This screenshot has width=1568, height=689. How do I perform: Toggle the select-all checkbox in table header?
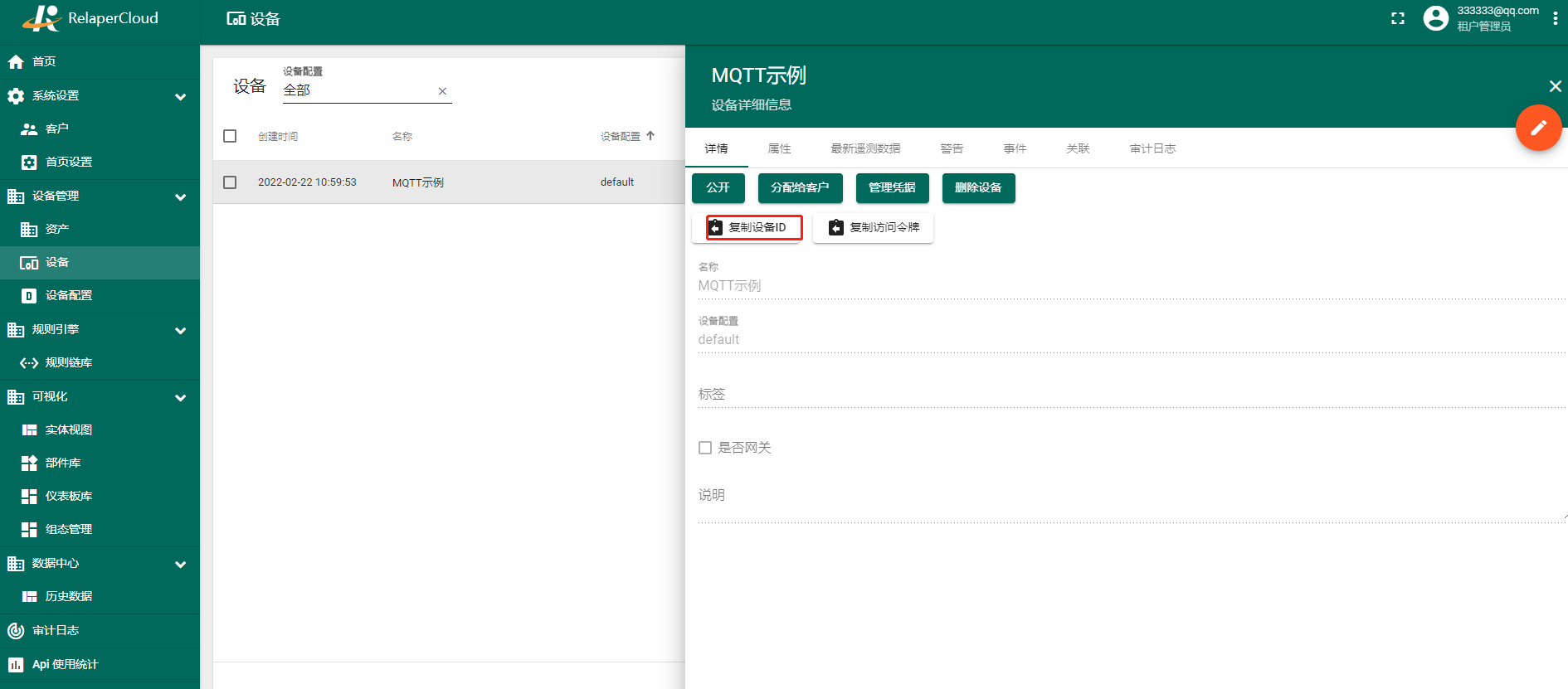point(230,136)
